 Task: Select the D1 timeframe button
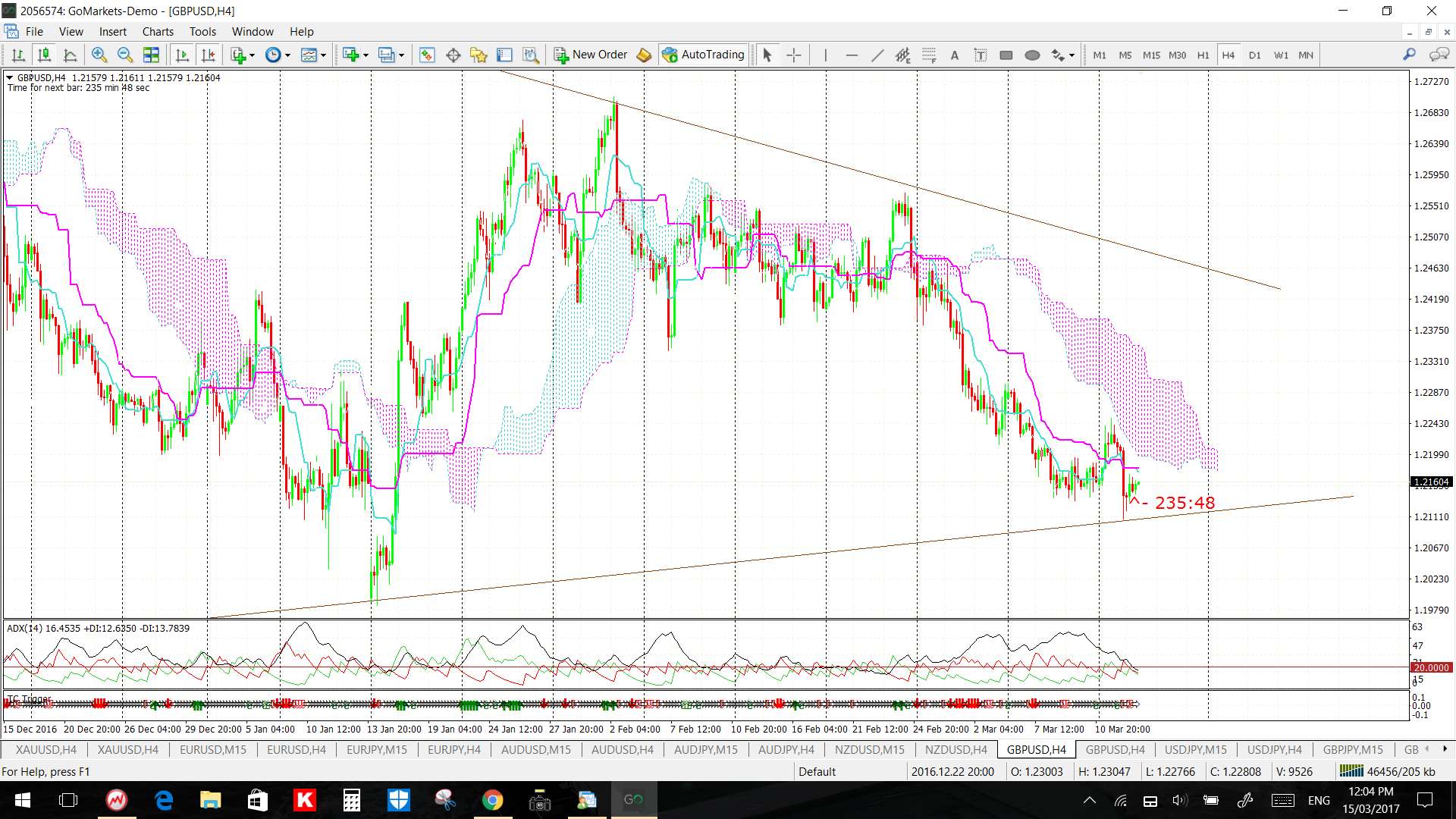[x=1254, y=55]
